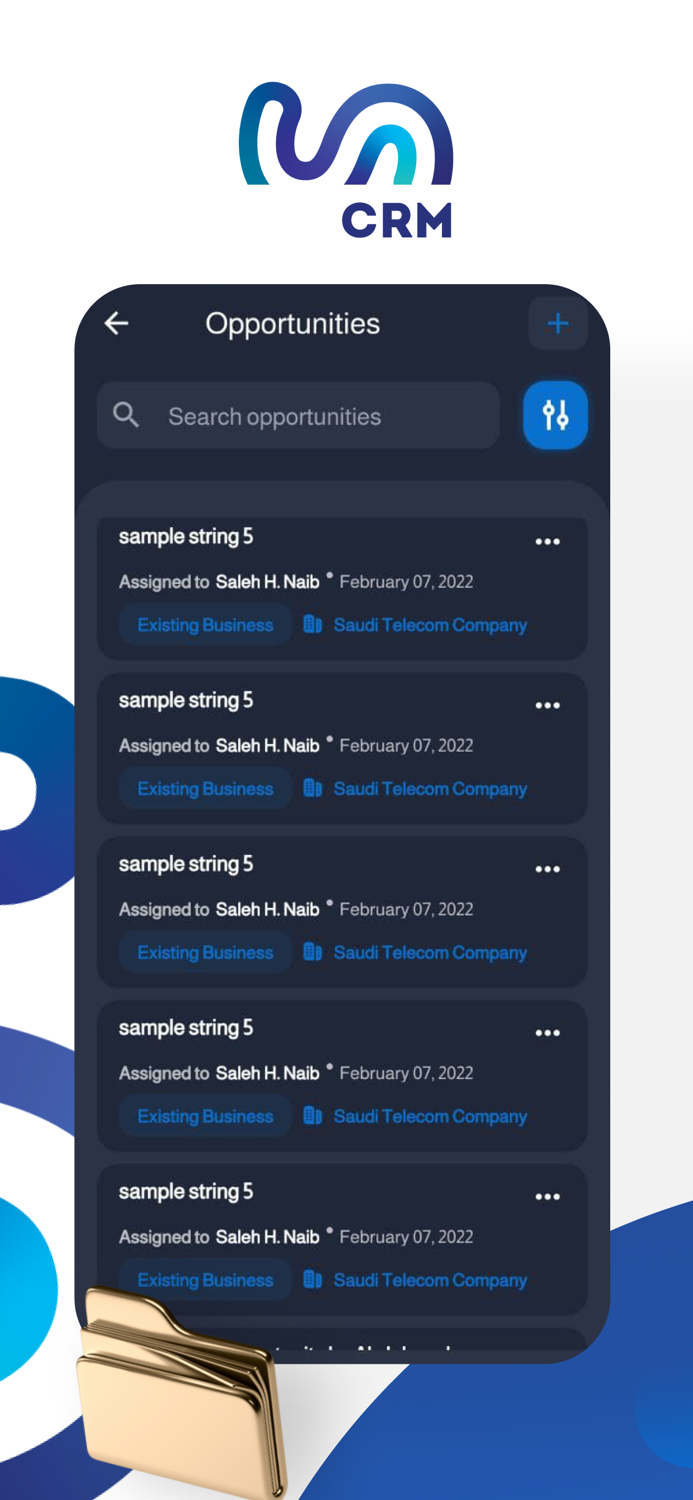Viewport: 693px width, 1500px height.
Task: Open actions menu on the third opportunity
Action: click(x=548, y=868)
